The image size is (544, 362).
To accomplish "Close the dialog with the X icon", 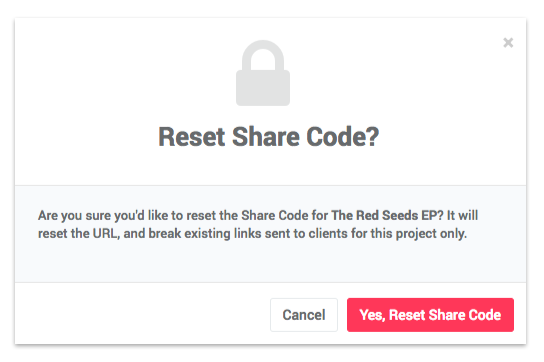I will click(508, 43).
